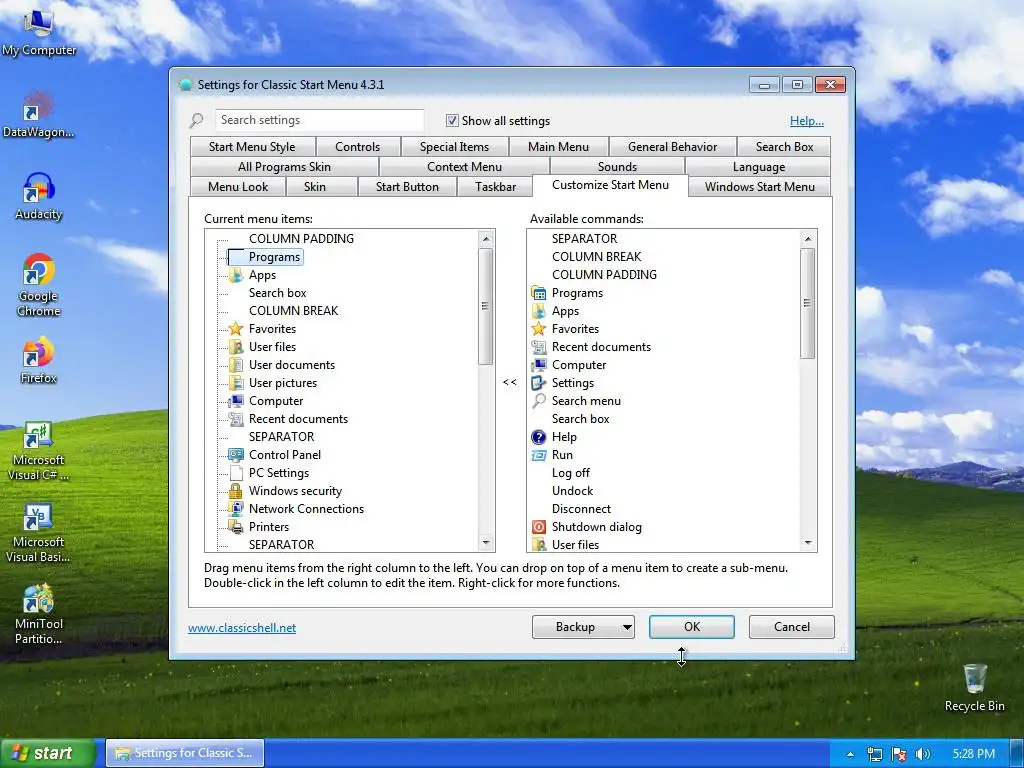Click the Network Connections icon
Viewport: 1024px width, 768px height.
point(236,509)
